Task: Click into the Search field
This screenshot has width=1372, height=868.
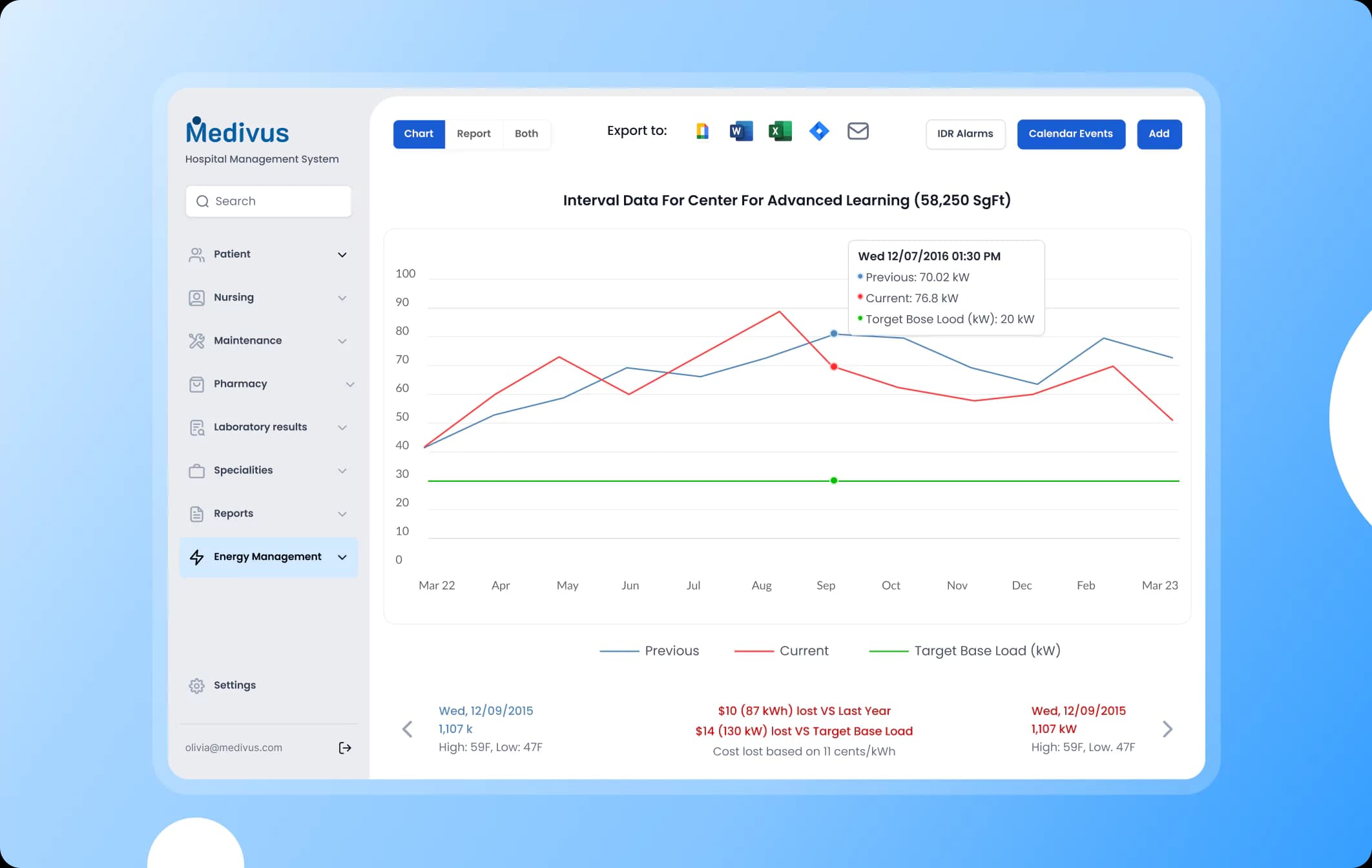Action: coord(269,201)
